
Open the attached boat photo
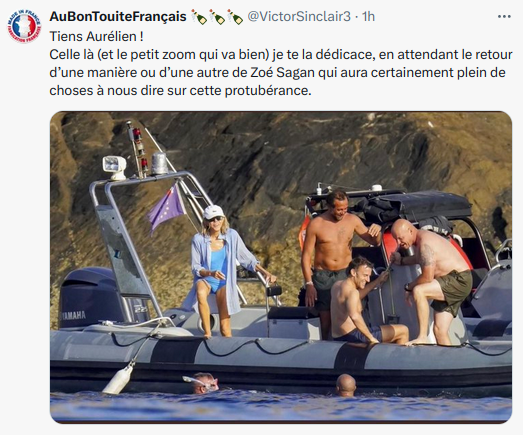click(x=281, y=267)
